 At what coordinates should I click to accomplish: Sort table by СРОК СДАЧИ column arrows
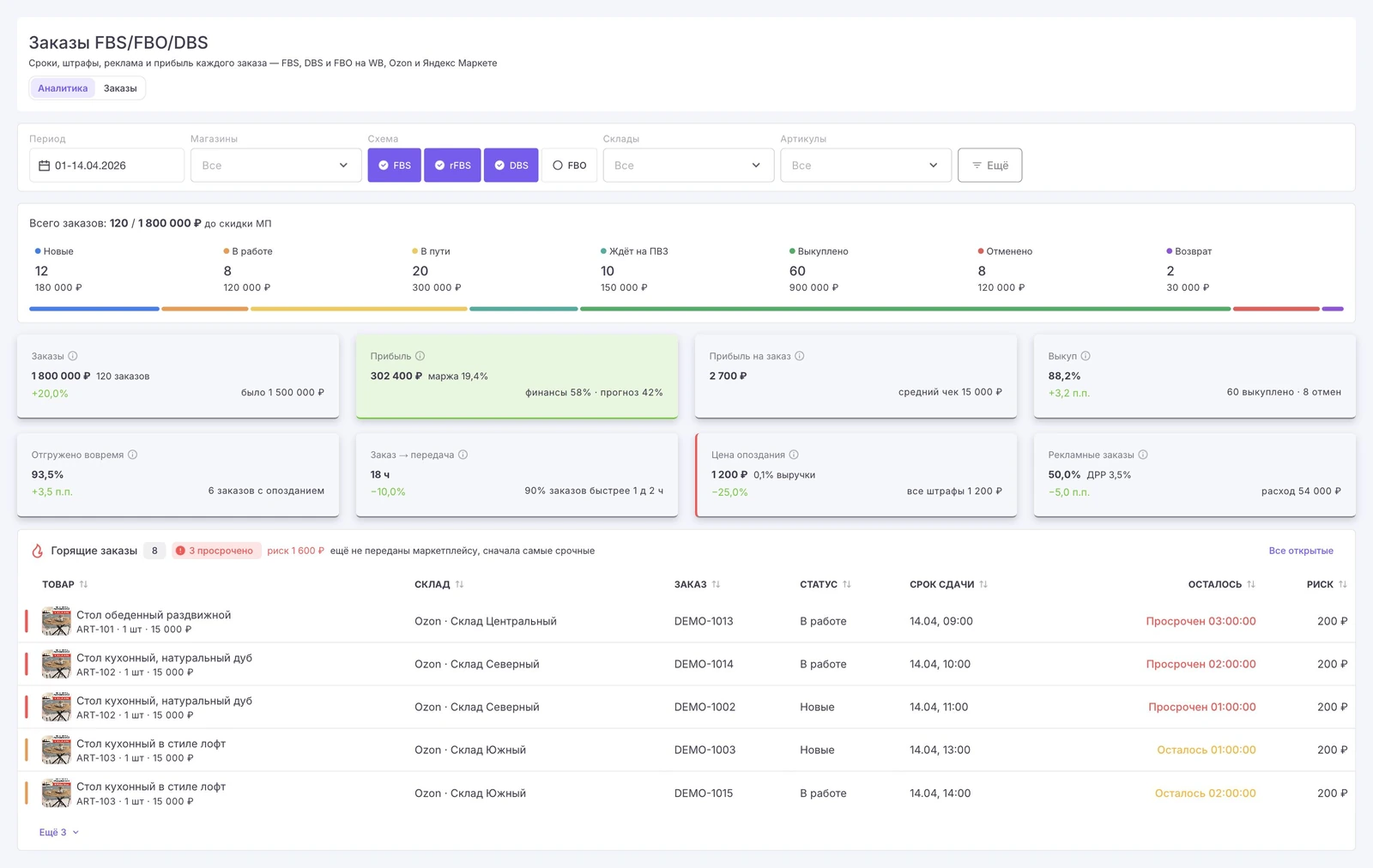(x=983, y=584)
